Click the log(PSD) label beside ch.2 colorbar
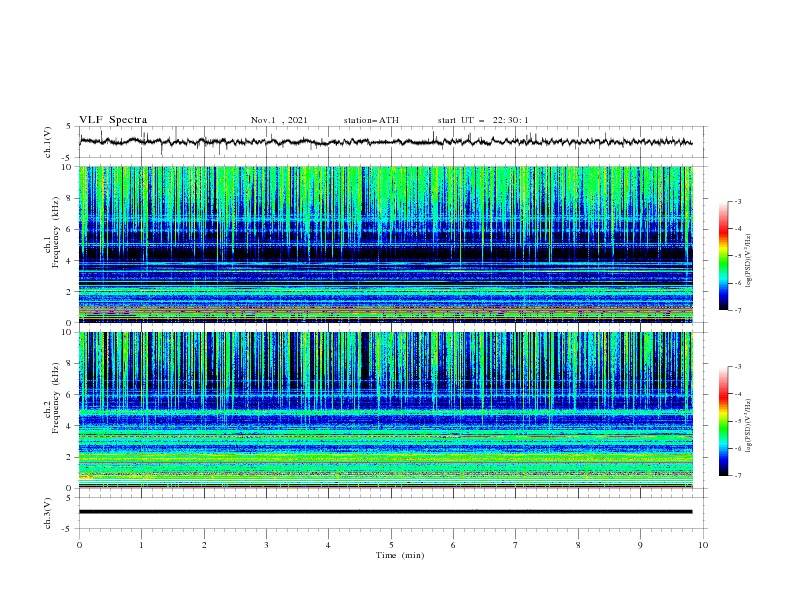The height and width of the screenshot is (612, 792). point(749,426)
